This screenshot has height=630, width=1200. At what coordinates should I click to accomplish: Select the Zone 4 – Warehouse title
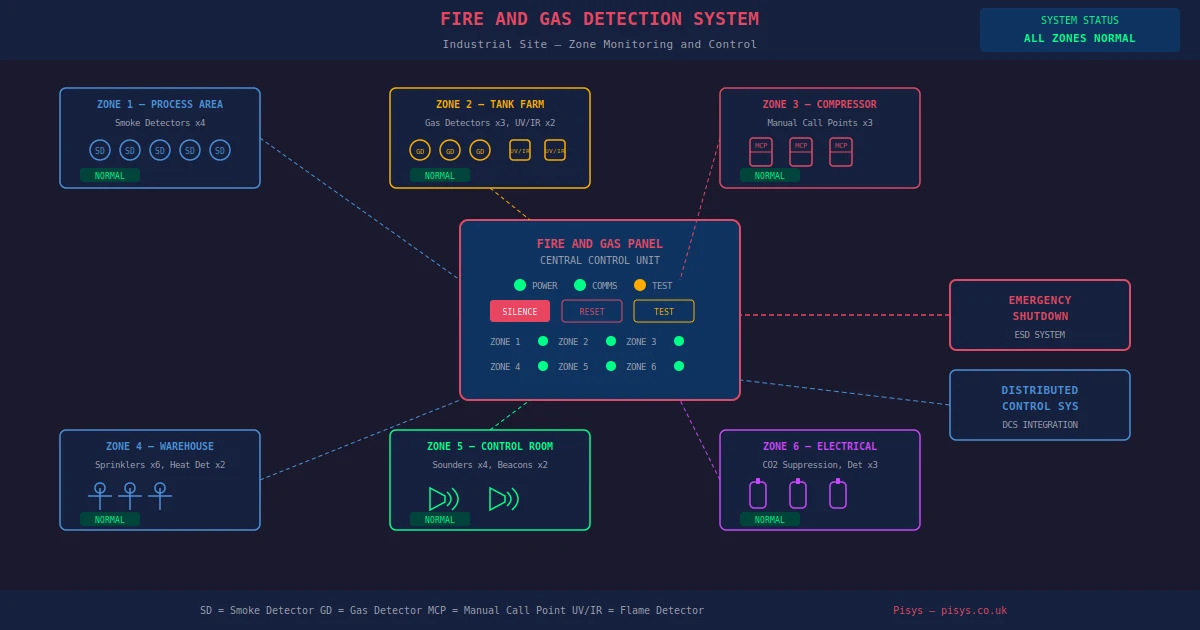pos(160,446)
